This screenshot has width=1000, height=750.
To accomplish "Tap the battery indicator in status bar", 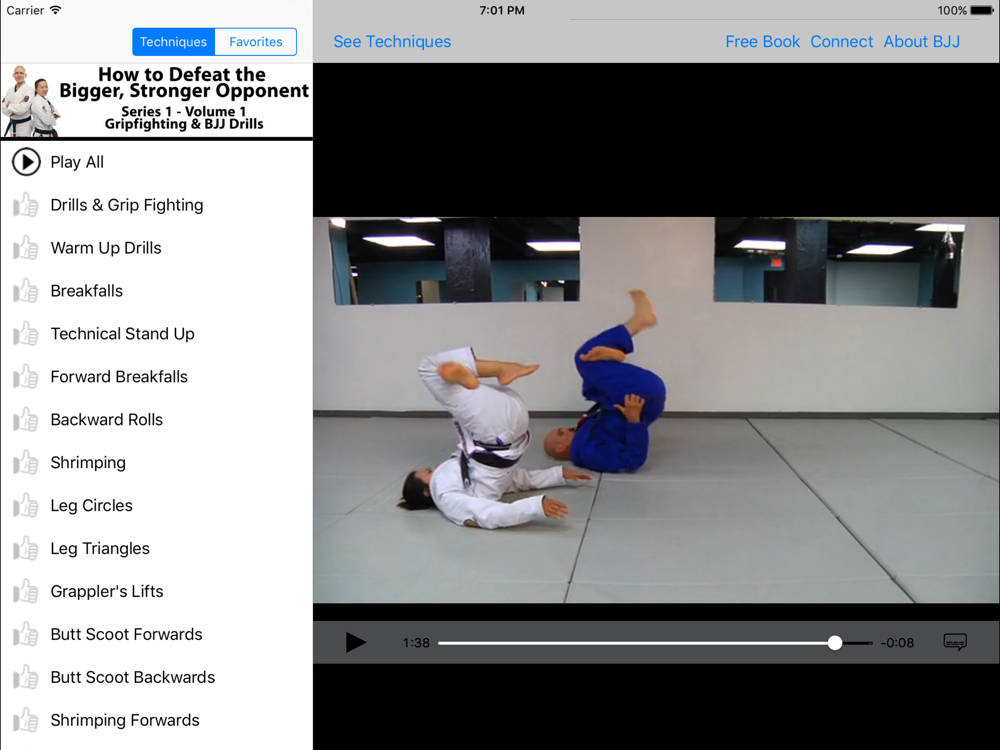I will pos(982,10).
